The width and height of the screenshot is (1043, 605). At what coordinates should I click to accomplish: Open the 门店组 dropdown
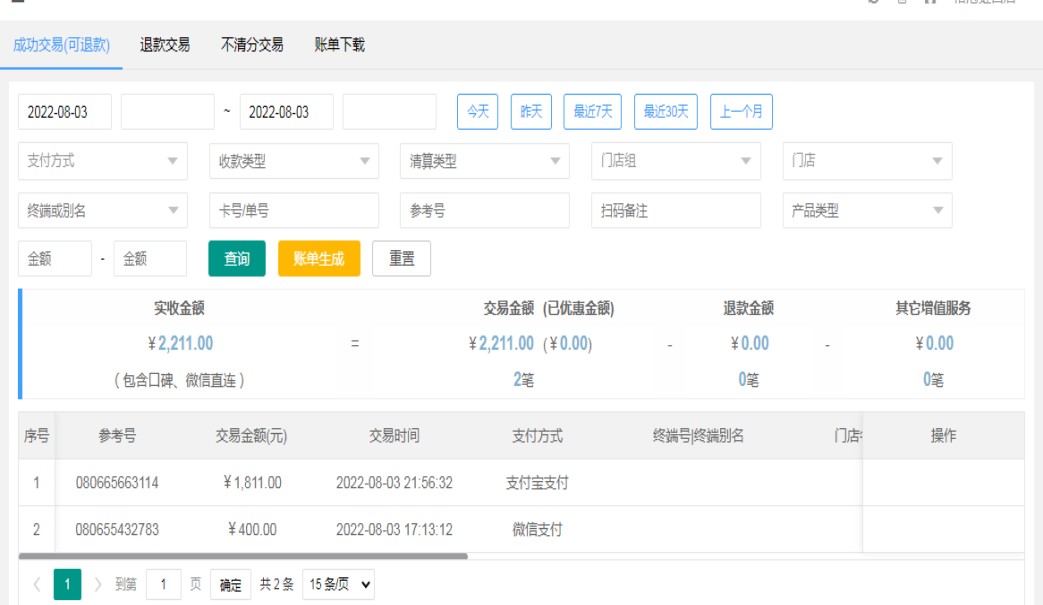tap(675, 161)
